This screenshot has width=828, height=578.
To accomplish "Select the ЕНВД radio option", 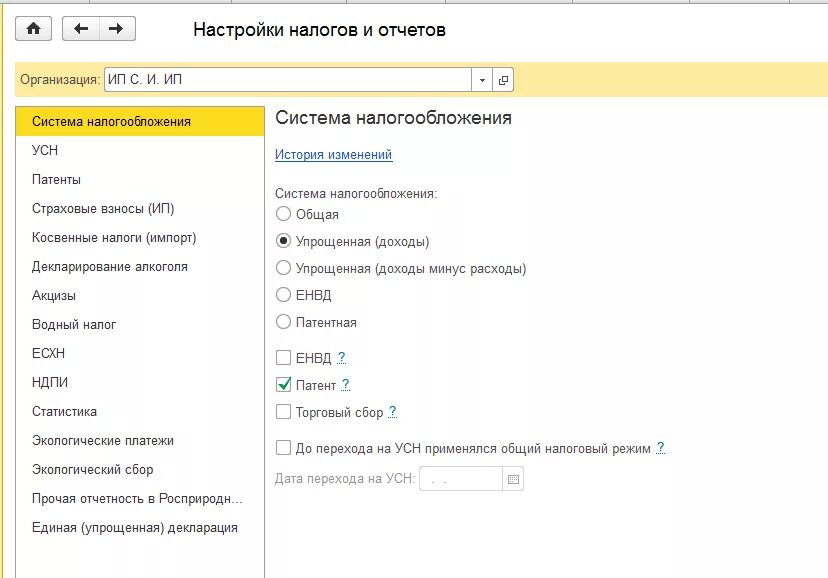I will 284,295.
